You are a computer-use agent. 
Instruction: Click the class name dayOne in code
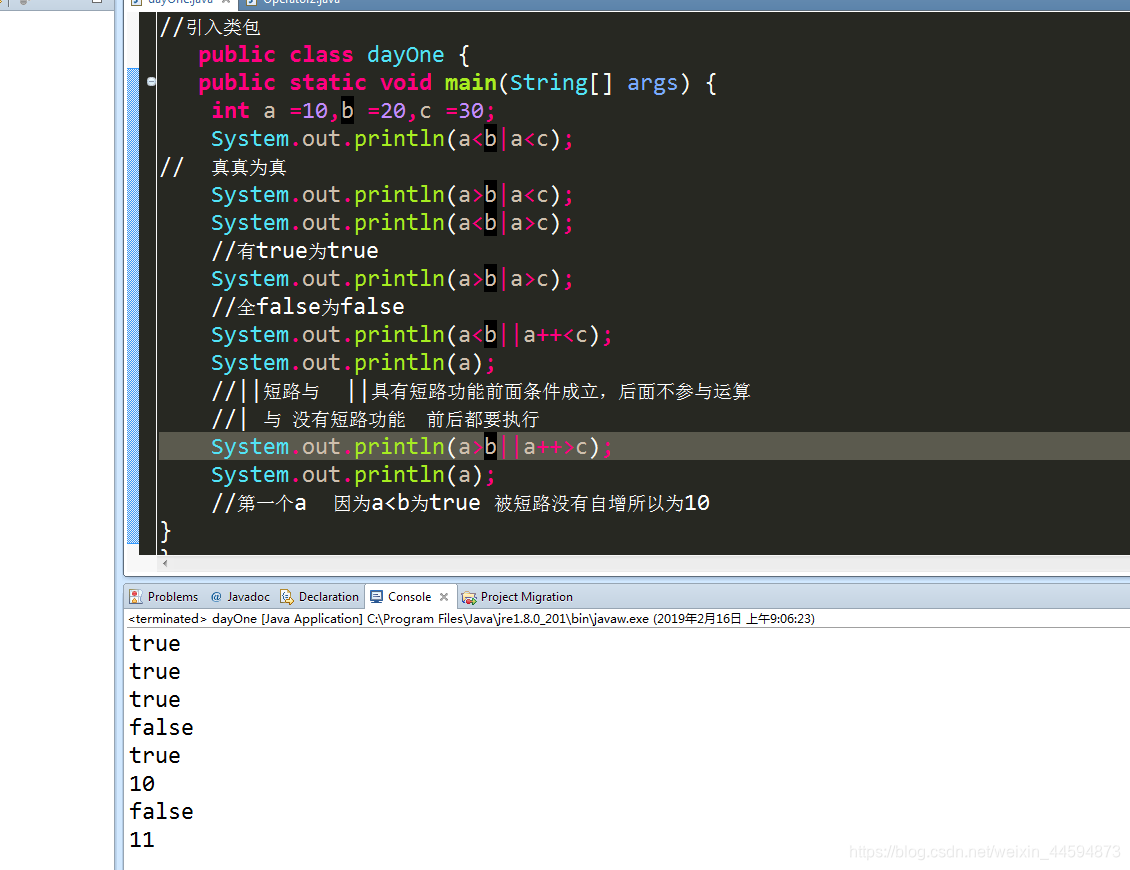click(406, 55)
